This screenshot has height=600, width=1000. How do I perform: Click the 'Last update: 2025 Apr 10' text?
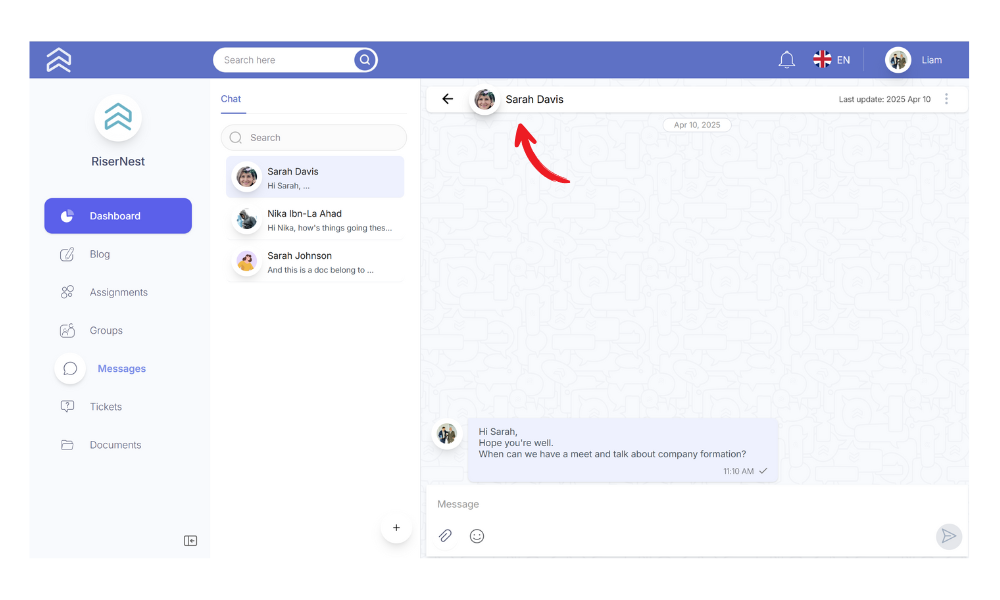click(885, 99)
